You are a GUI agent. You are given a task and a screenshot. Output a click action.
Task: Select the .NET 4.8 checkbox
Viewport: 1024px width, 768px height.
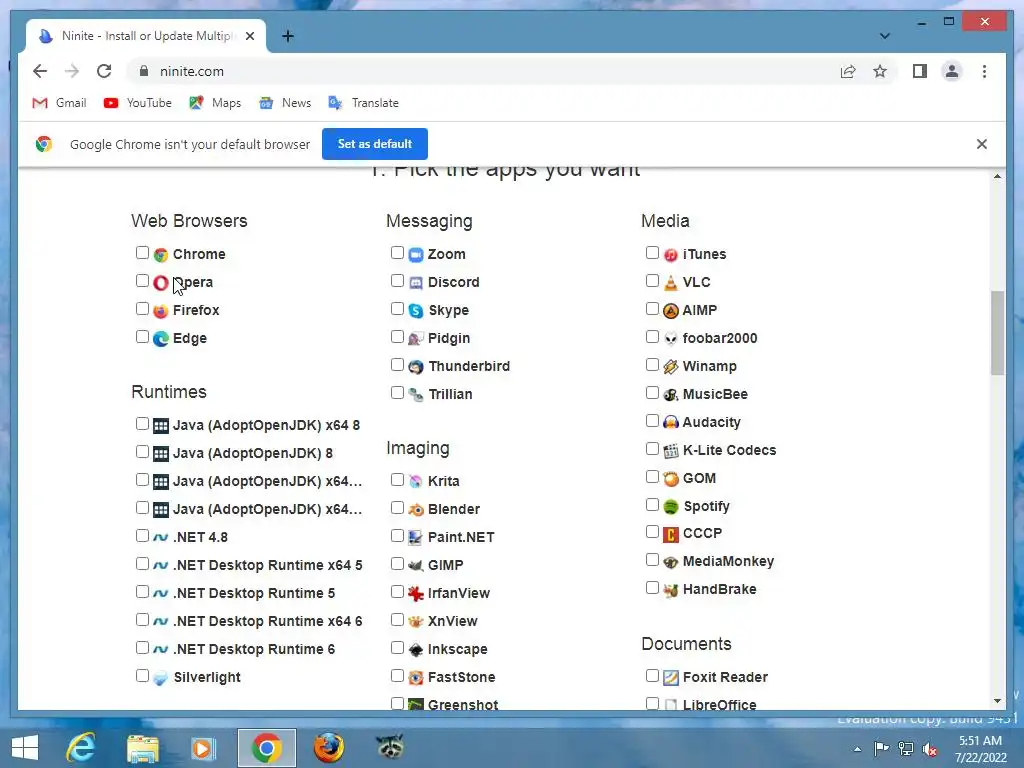[142, 536]
